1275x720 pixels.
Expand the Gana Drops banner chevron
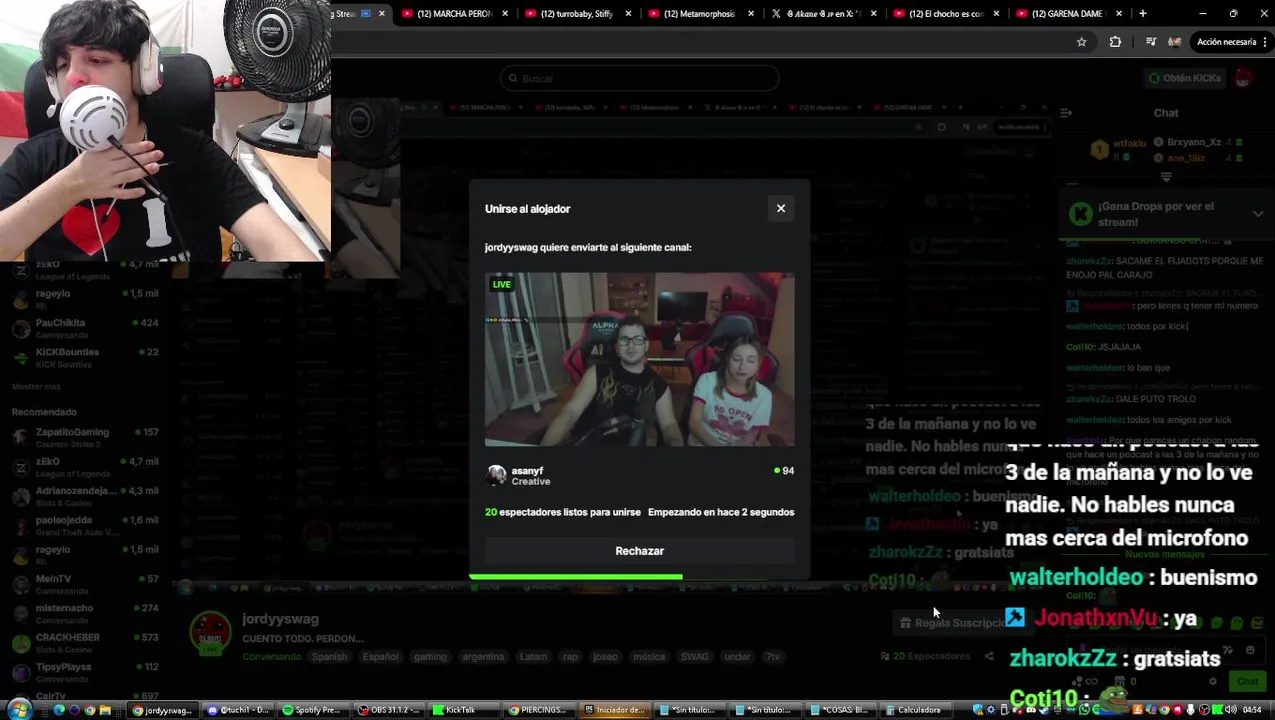click(1258, 214)
